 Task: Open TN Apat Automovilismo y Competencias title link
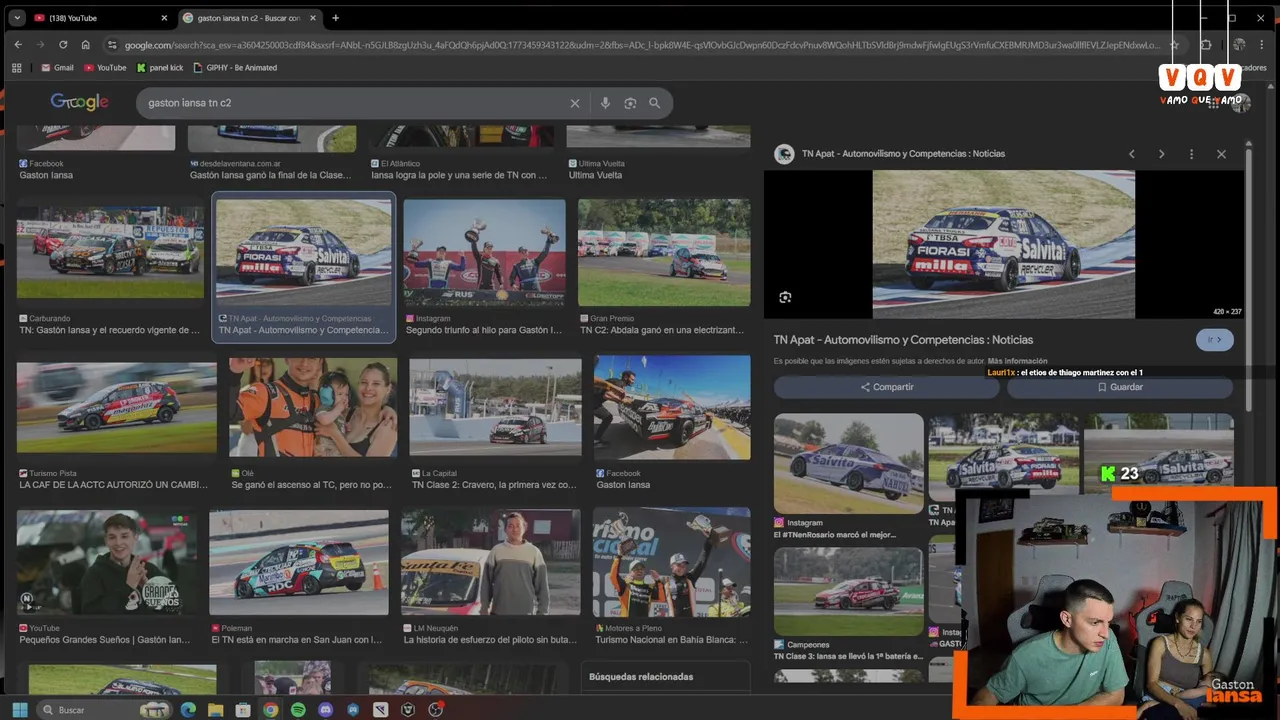tap(903, 340)
